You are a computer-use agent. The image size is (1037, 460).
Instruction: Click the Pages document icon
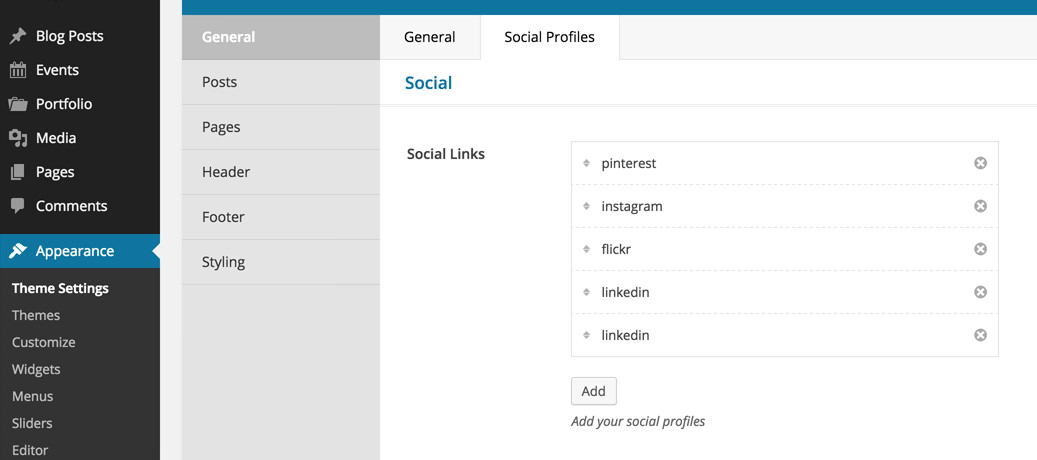point(18,172)
